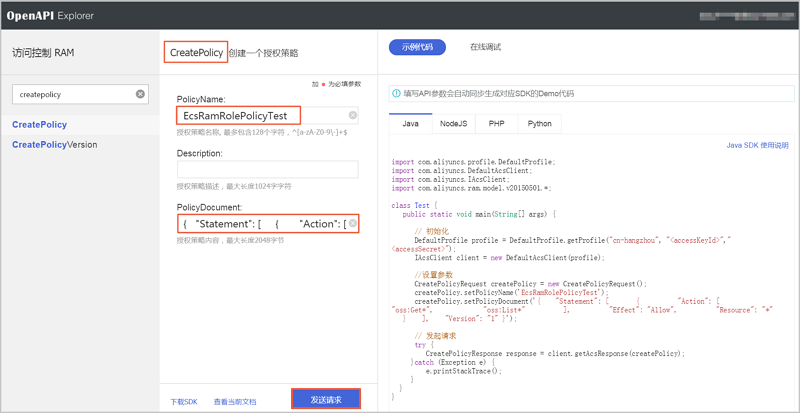Viewport: 800px width, 413px height.
Task: Focus the API search input field
Action: 72,94
